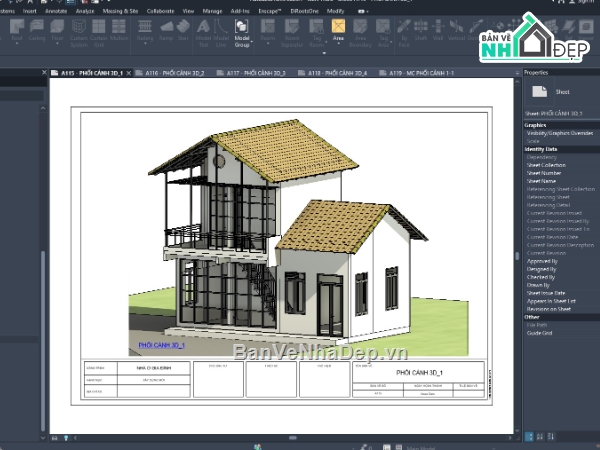This screenshot has width=600, height=450.
Task: Select the Shaft opening tool
Action: (x=421, y=31)
